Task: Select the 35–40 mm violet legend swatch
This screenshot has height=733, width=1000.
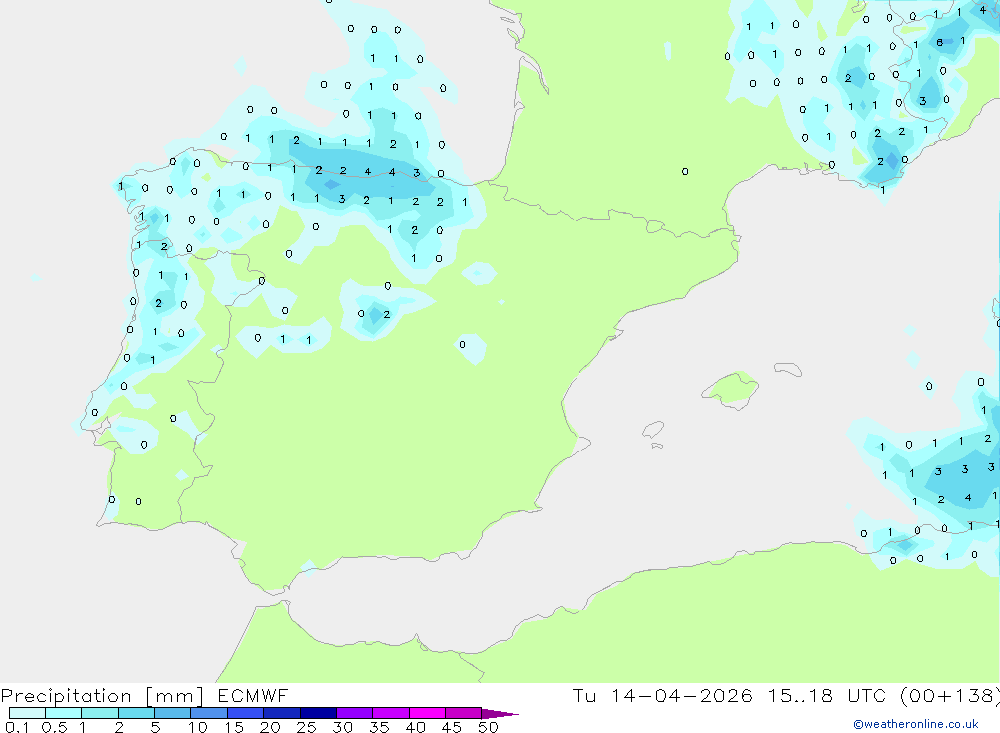Action: (390, 713)
